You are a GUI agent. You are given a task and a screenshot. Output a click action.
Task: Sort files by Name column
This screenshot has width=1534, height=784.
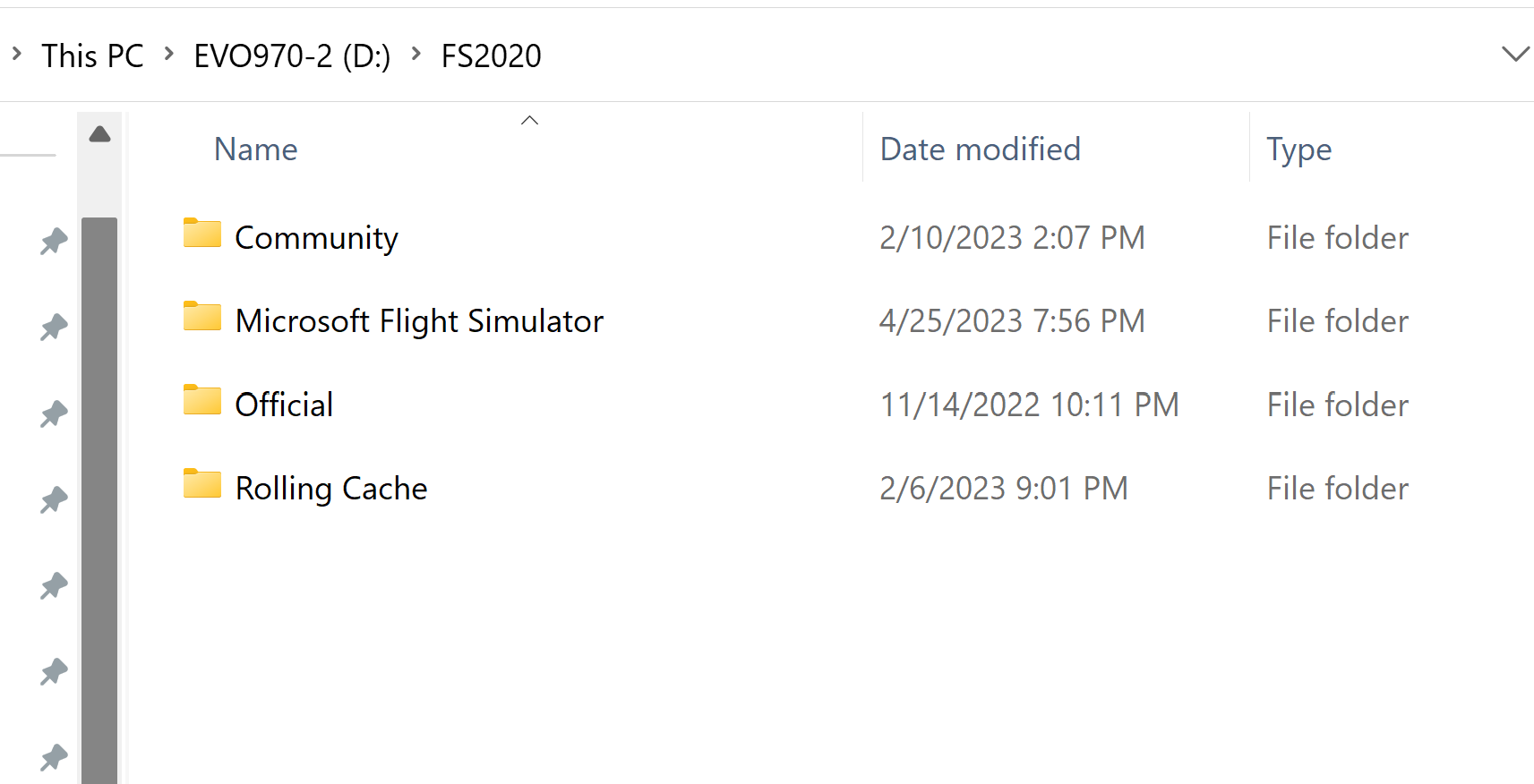click(x=256, y=149)
